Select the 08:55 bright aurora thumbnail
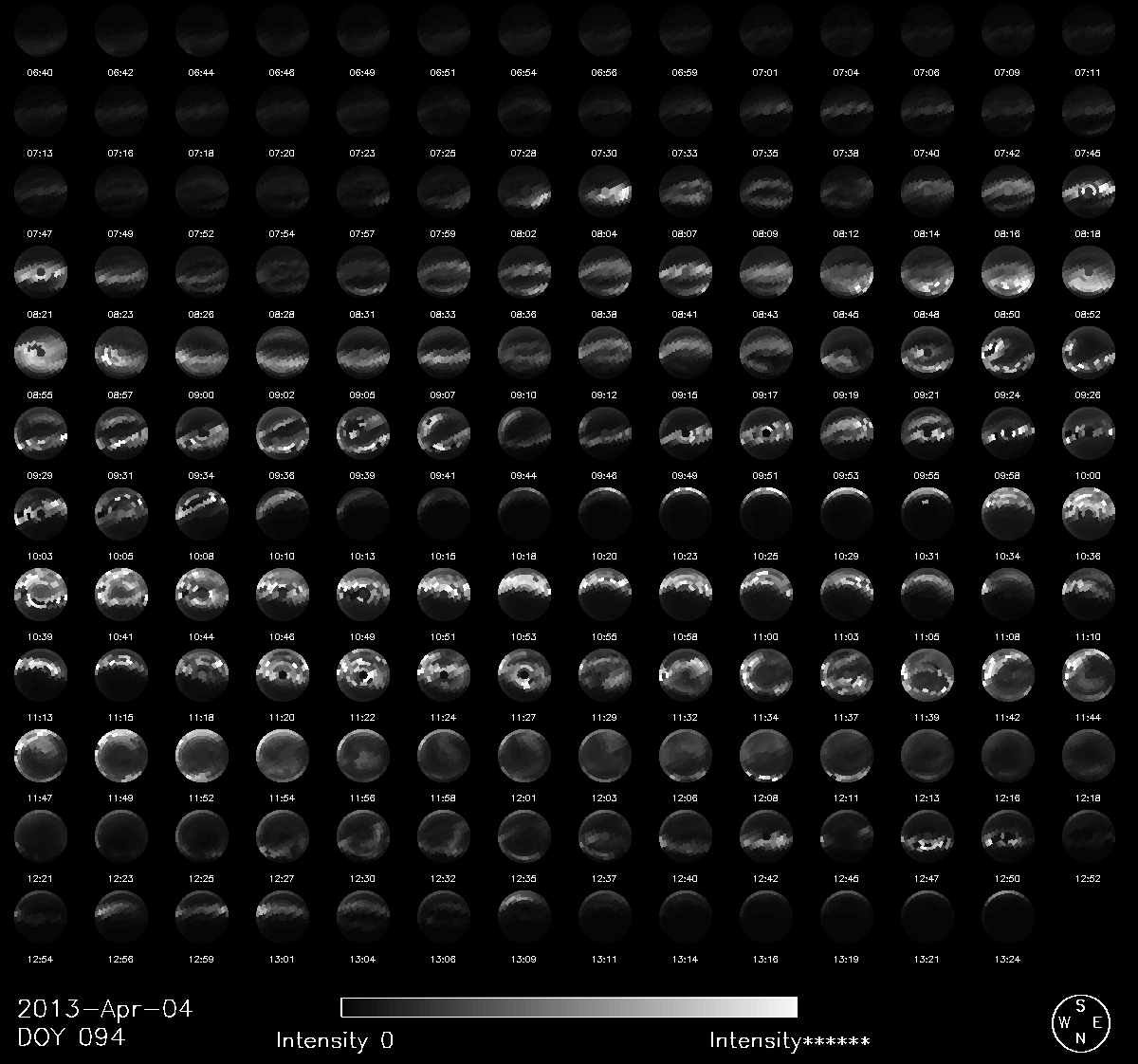 coord(41,352)
